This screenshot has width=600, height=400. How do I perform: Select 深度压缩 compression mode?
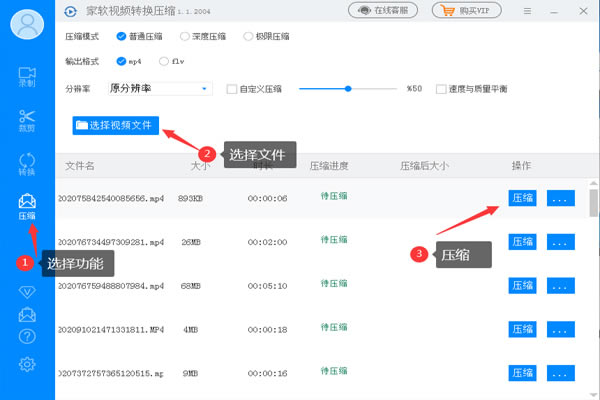[184, 37]
